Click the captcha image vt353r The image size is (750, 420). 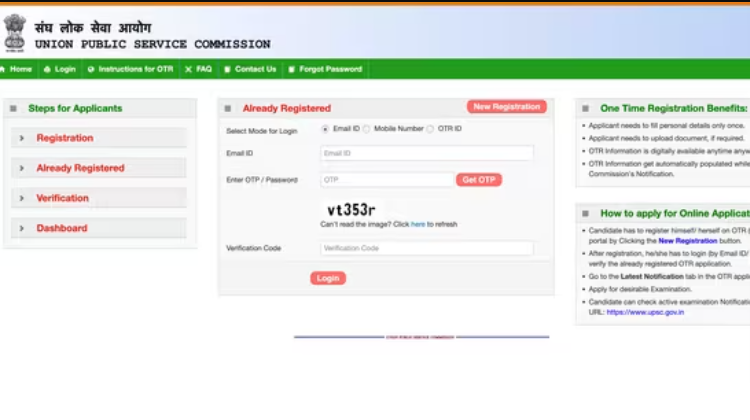coord(351,210)
